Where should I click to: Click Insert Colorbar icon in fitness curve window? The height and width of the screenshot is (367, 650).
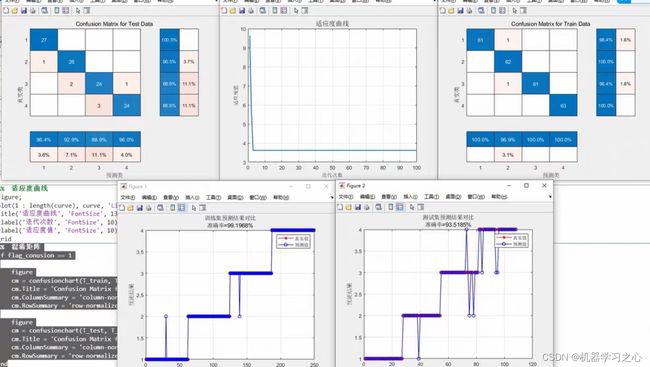275,10
